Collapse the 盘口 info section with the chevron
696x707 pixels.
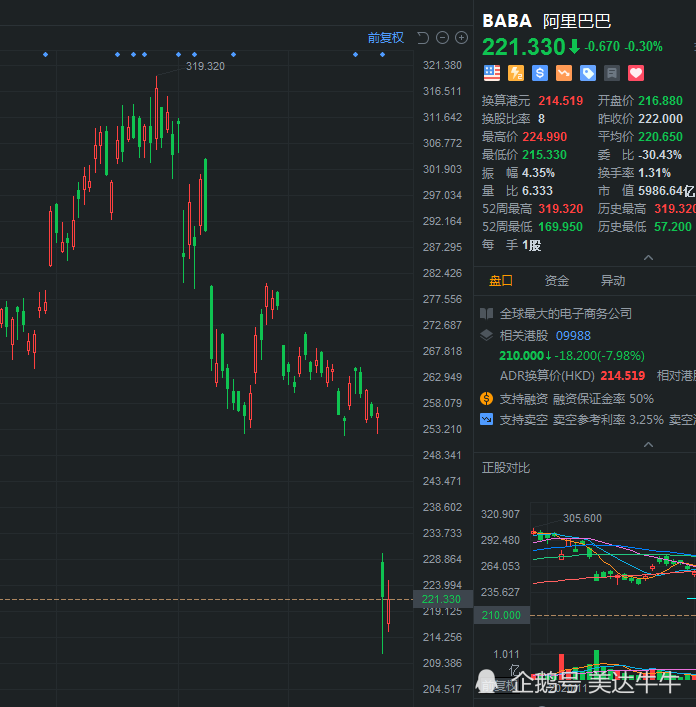coord(648,445)
